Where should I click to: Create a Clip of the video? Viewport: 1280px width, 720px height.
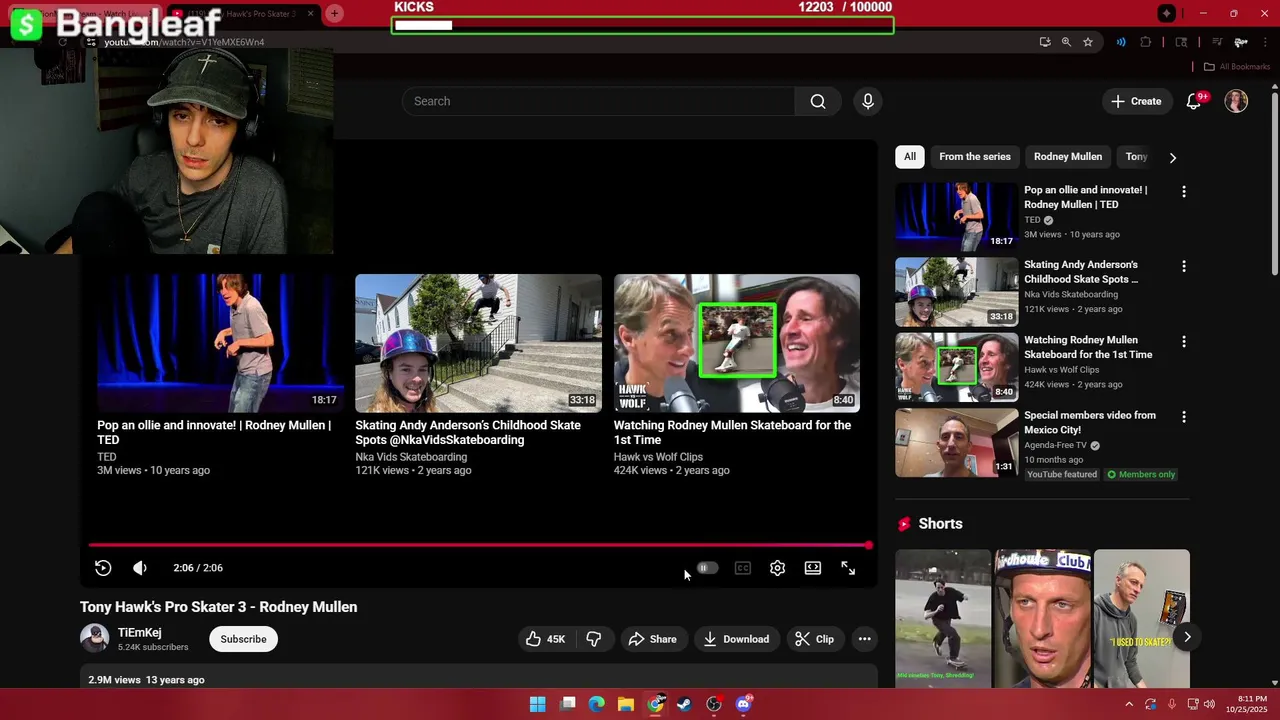pyautogui.click(x=814, y=639)
